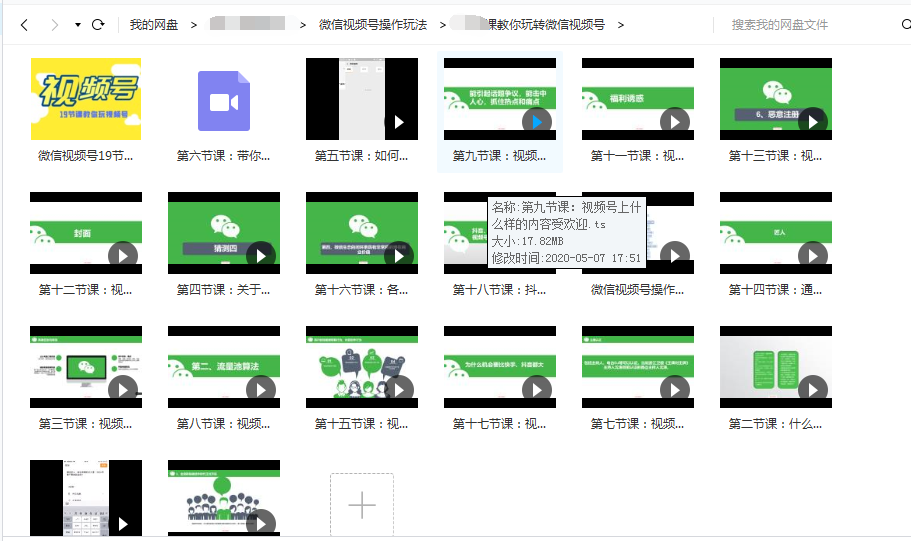The height and width of the screenshot is (541, 911).
Task: Select file name 第四节课：关于...
Action: coord(223,289)
